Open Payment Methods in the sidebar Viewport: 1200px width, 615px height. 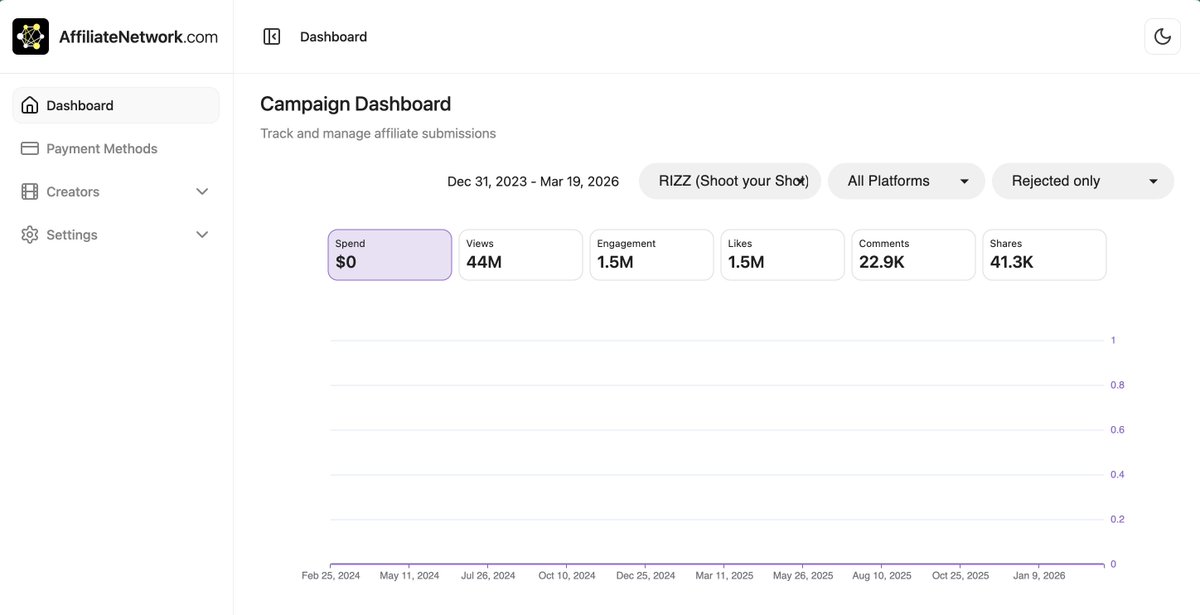coord(116,148)
